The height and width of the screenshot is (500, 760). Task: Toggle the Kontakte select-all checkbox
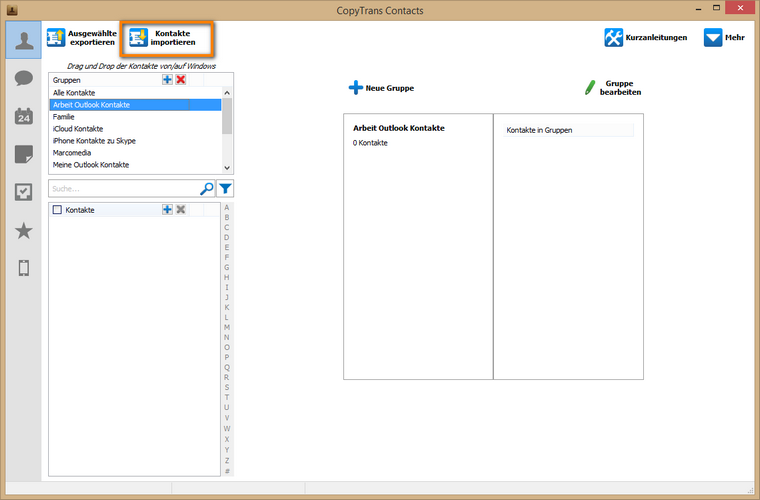(x=57, y=209)
